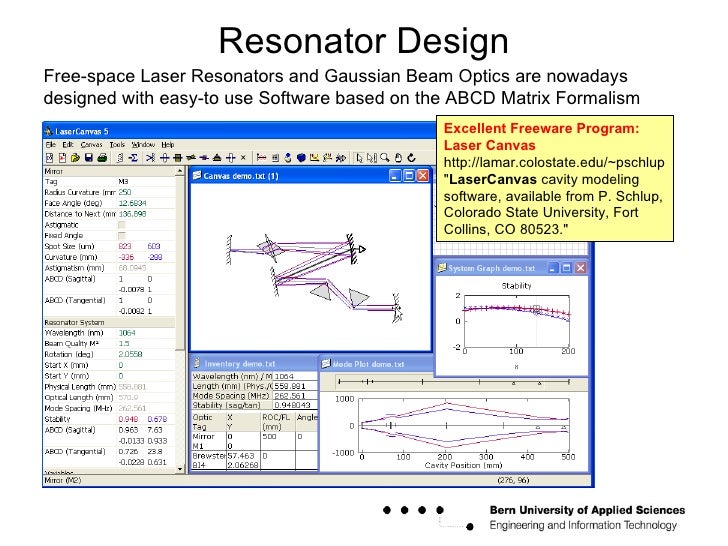
Task: Click property panel scrollbar down arrow
Action: [180, 469]
